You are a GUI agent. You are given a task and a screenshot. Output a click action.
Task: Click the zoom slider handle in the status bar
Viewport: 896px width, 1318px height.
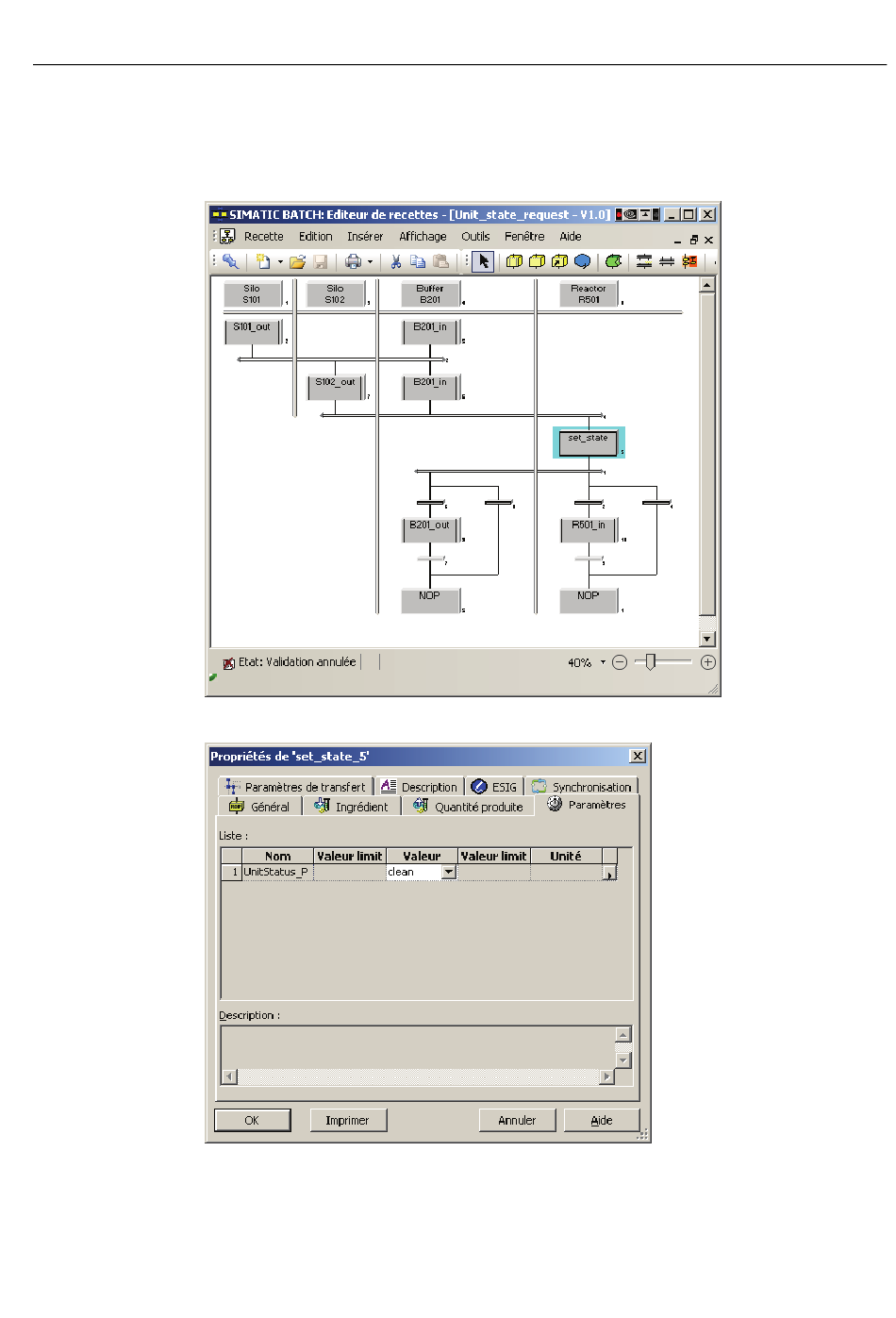click(651, 662)
